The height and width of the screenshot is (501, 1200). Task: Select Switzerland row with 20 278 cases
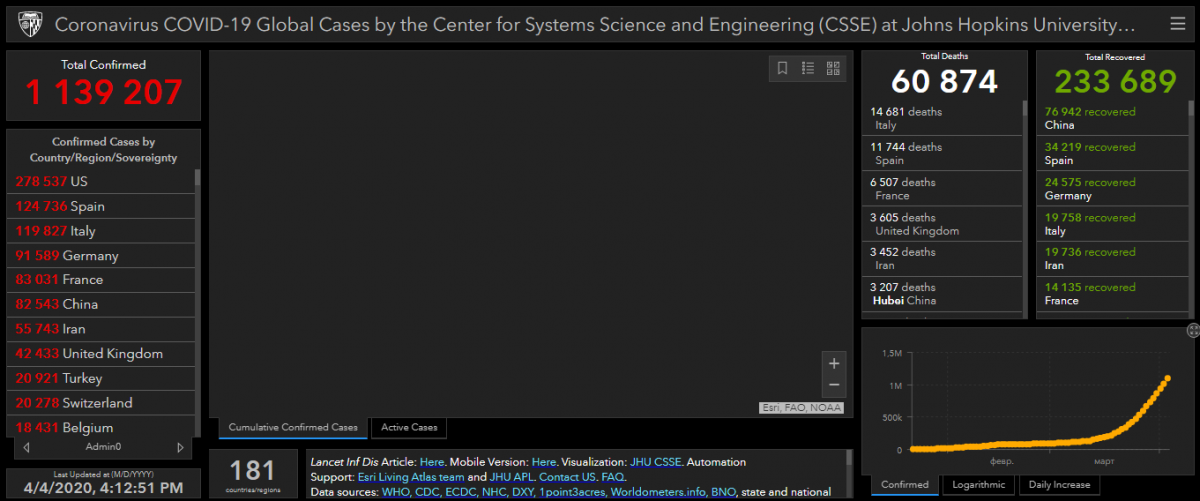pyautogui.click(x=103, y=403)
